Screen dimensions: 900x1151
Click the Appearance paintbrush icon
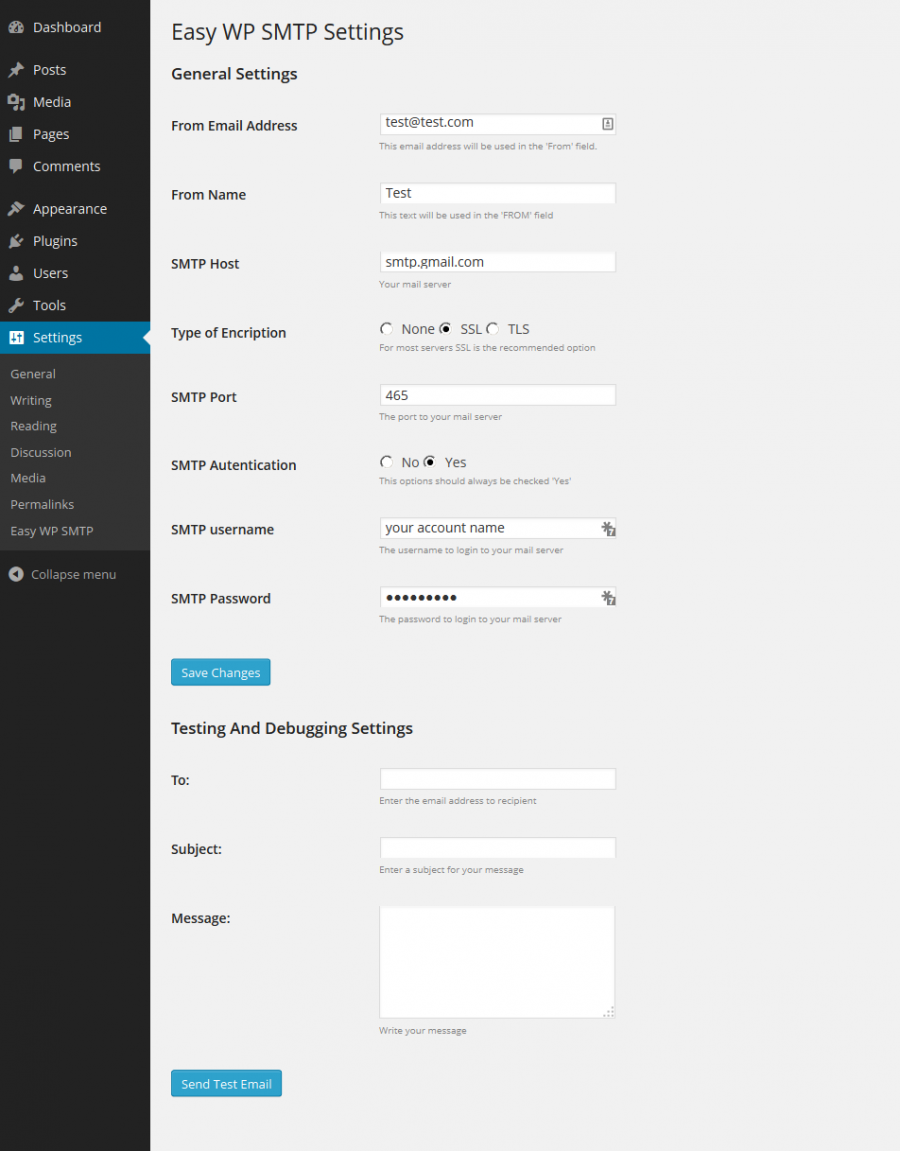tap(17, 208)
